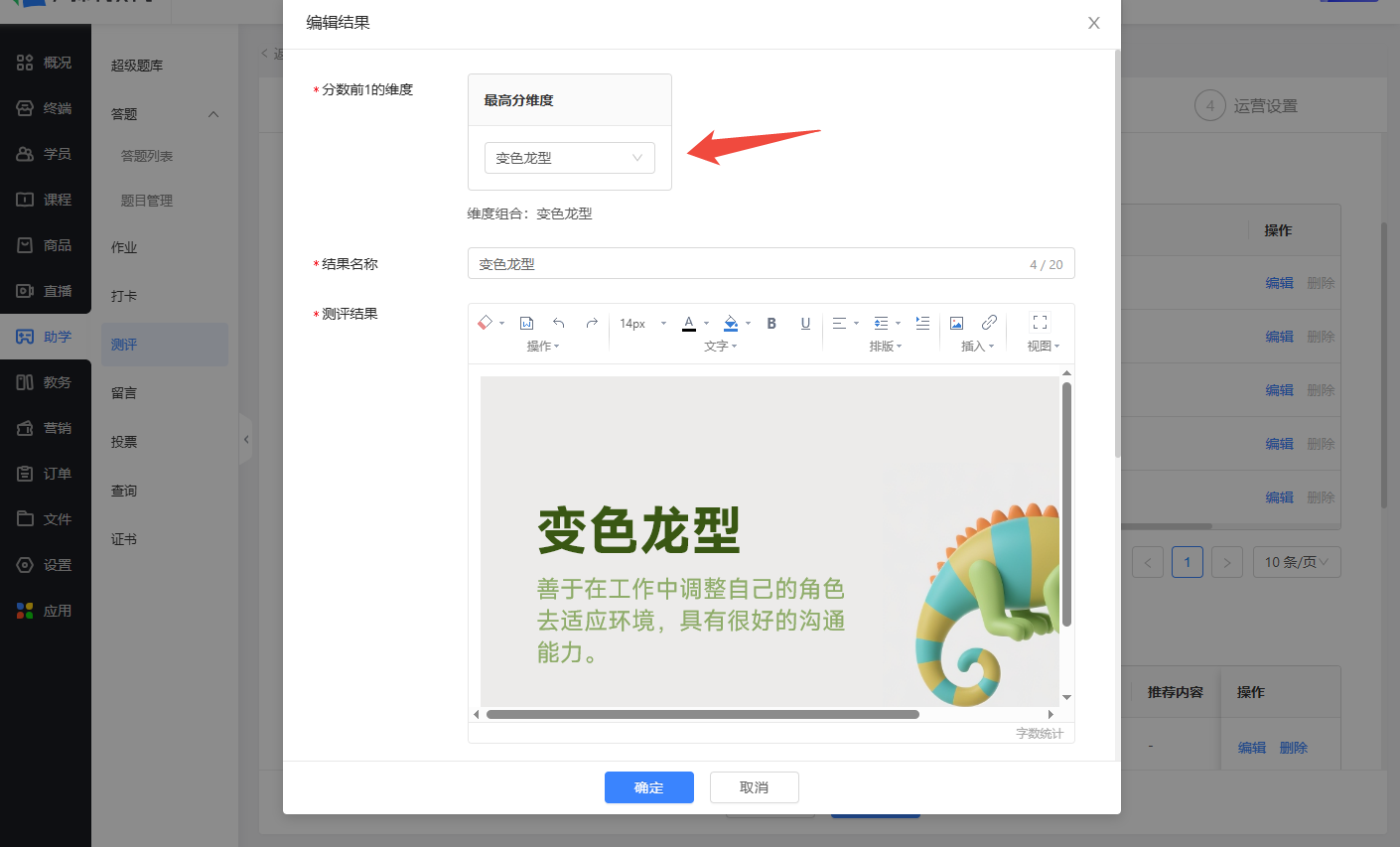Pick the paint-bucket background color swatch
The image size is (1400, 847).
(731, 323)
